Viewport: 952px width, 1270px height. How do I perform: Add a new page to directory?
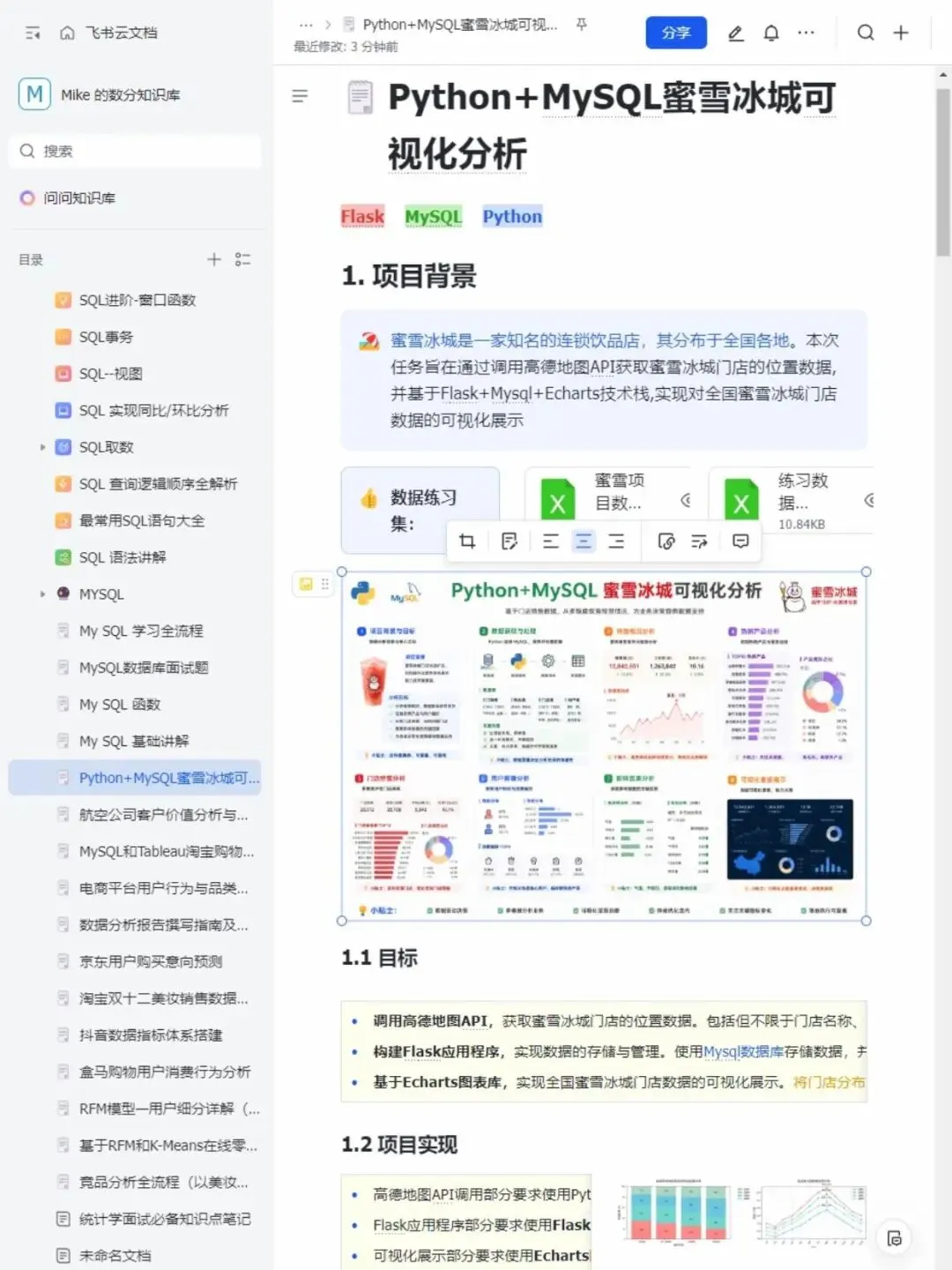click(214, 259)
